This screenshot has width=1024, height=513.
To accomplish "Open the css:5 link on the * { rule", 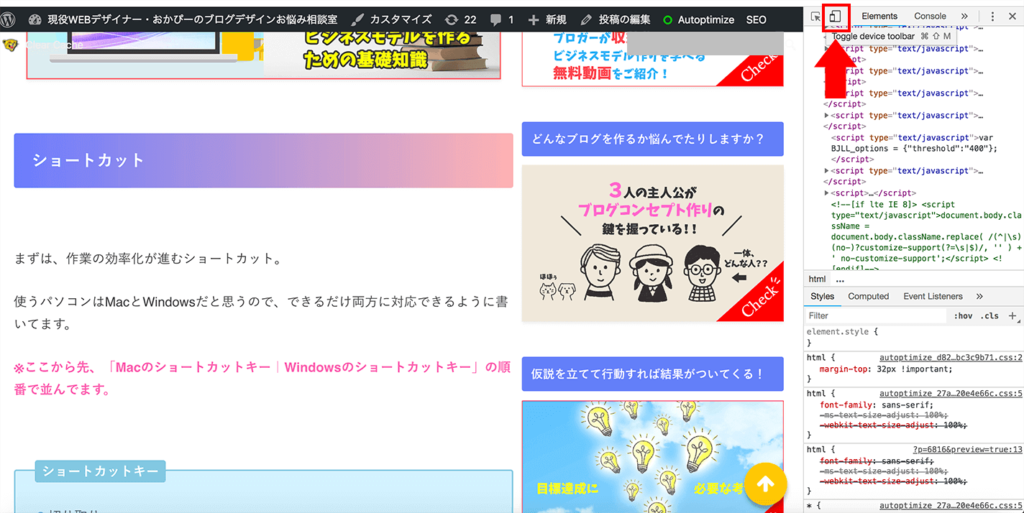I will tap(950, 506).
